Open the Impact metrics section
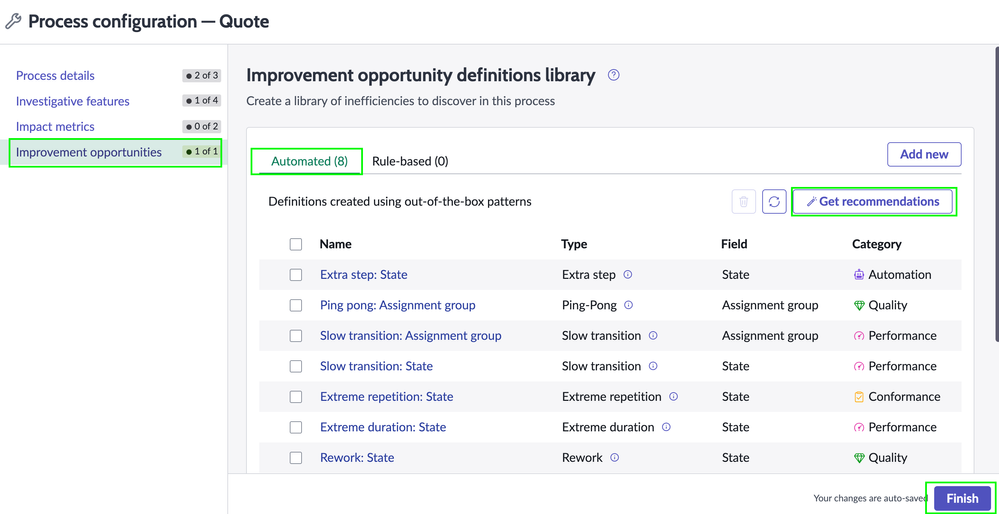 55,127
